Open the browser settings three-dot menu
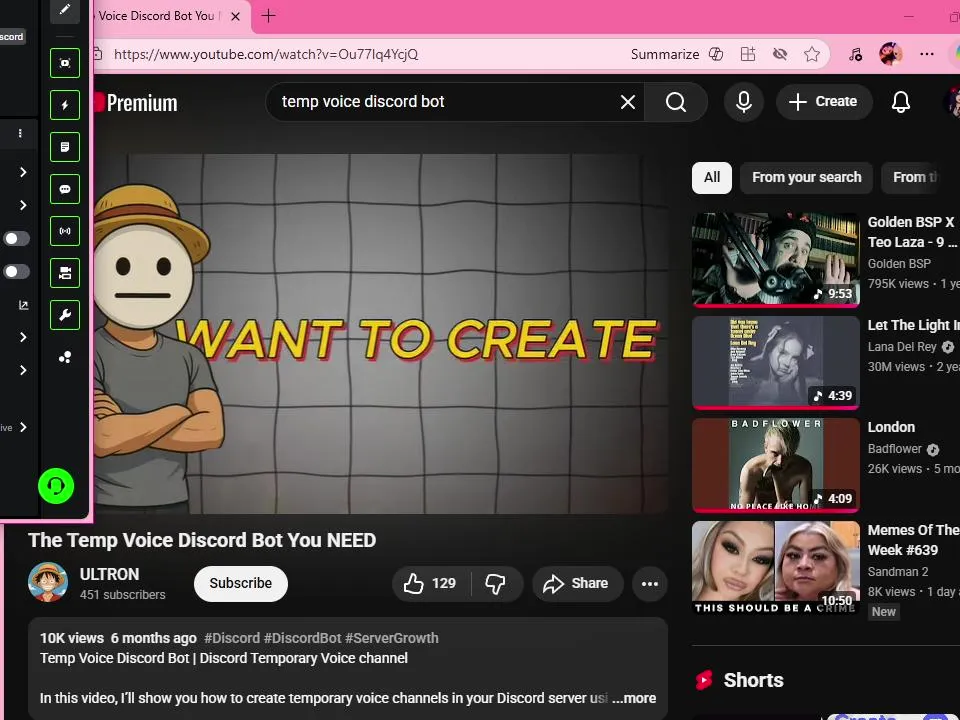 tap(927, 54)
